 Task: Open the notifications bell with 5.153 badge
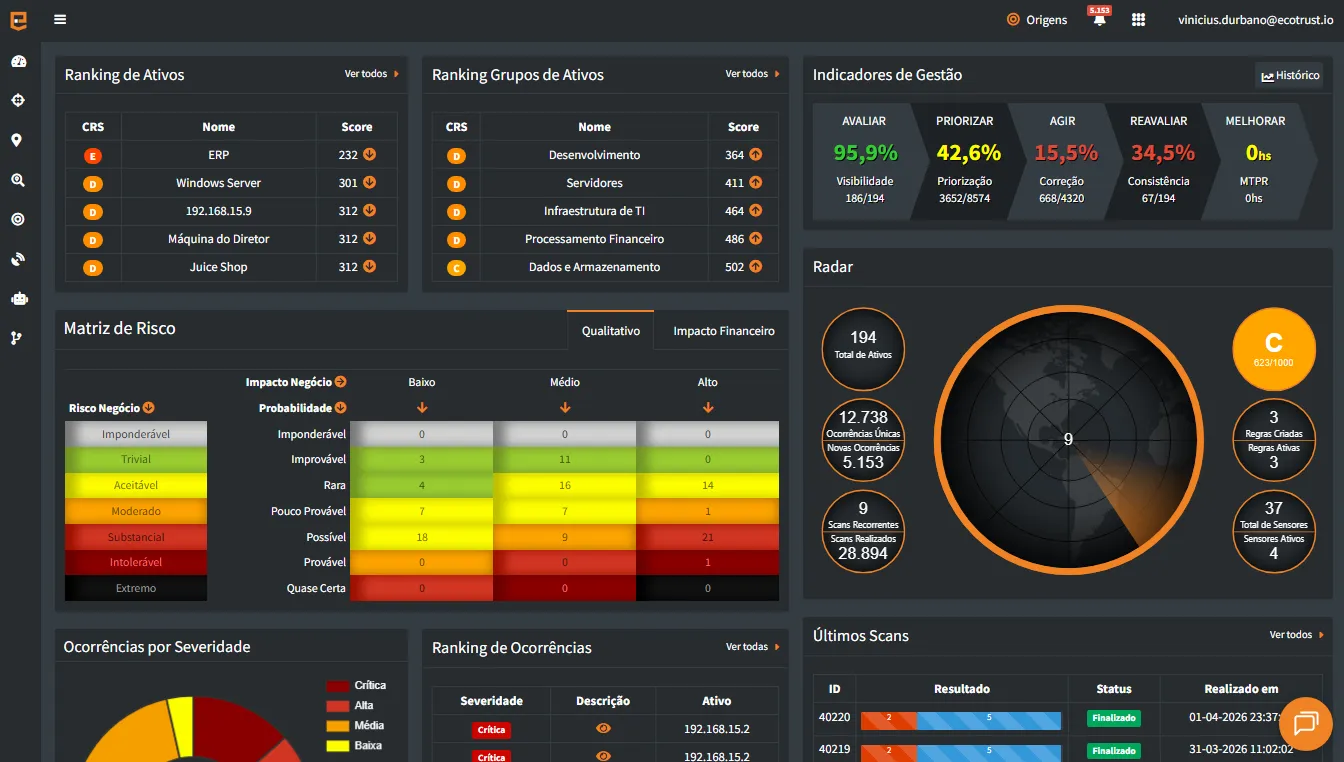[1099, 20]
